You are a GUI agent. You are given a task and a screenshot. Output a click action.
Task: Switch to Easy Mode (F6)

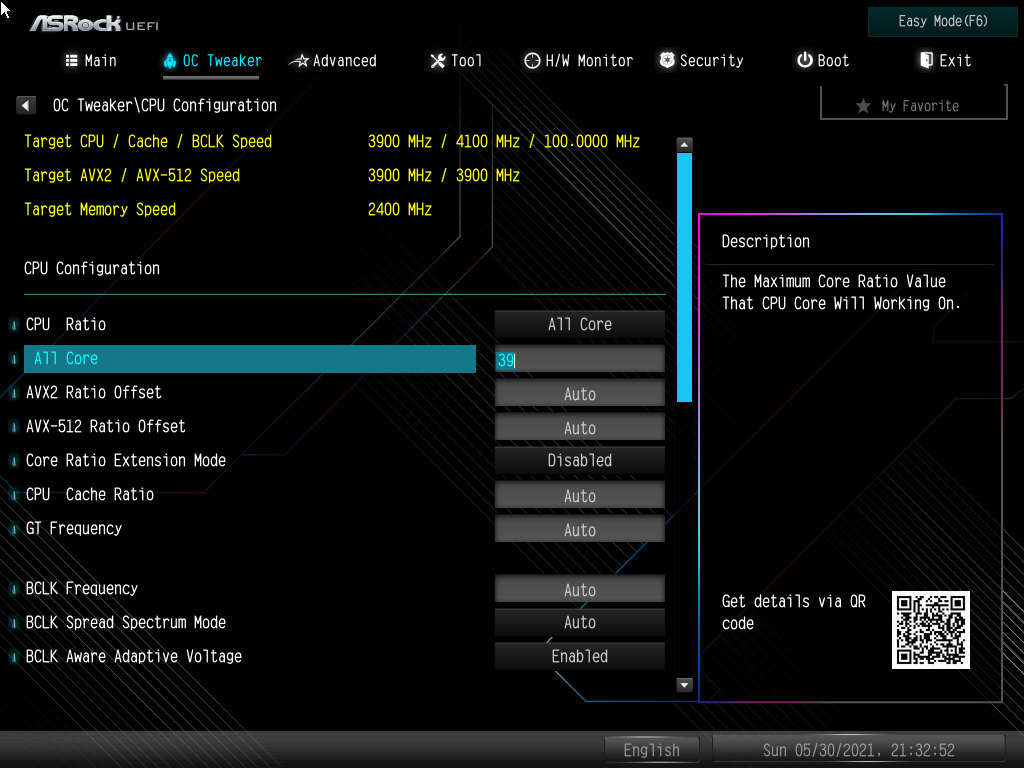point(942,22)
